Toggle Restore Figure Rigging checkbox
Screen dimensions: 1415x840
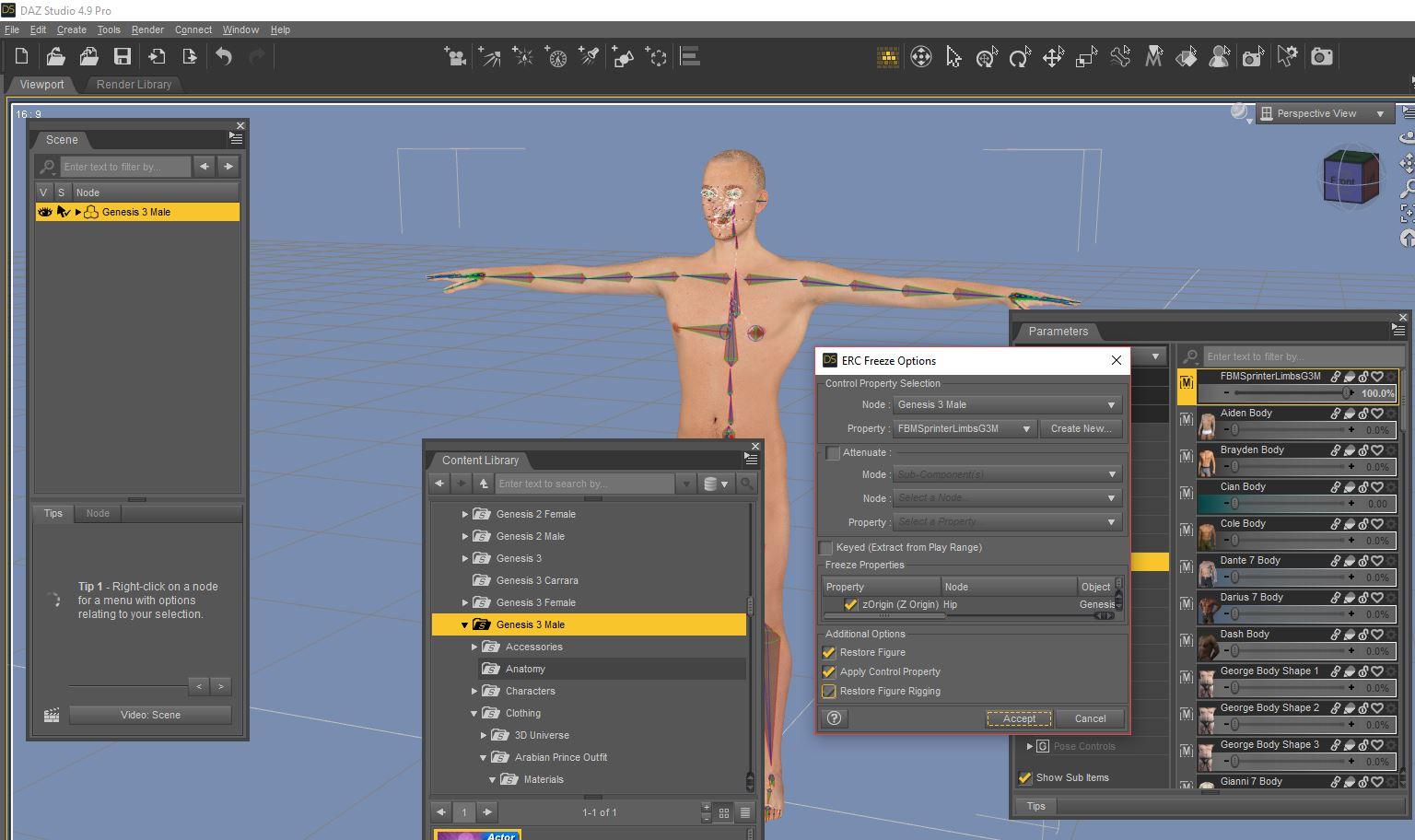tap(829, 691)
